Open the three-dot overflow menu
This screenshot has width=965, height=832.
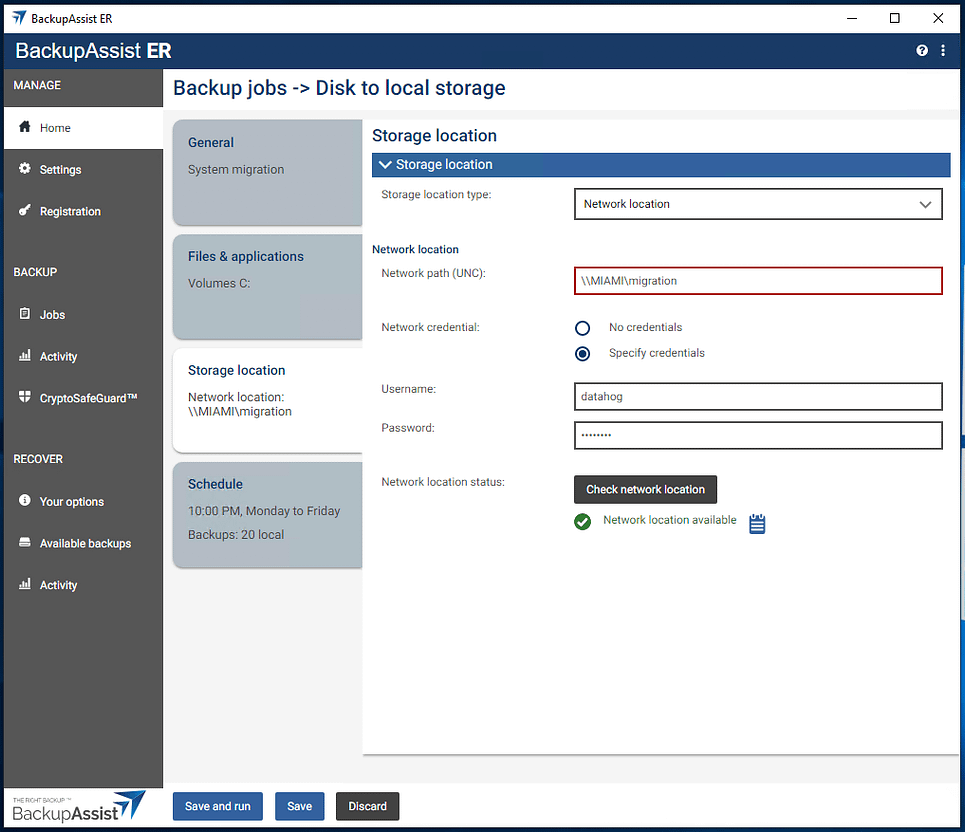coord(943,50)
